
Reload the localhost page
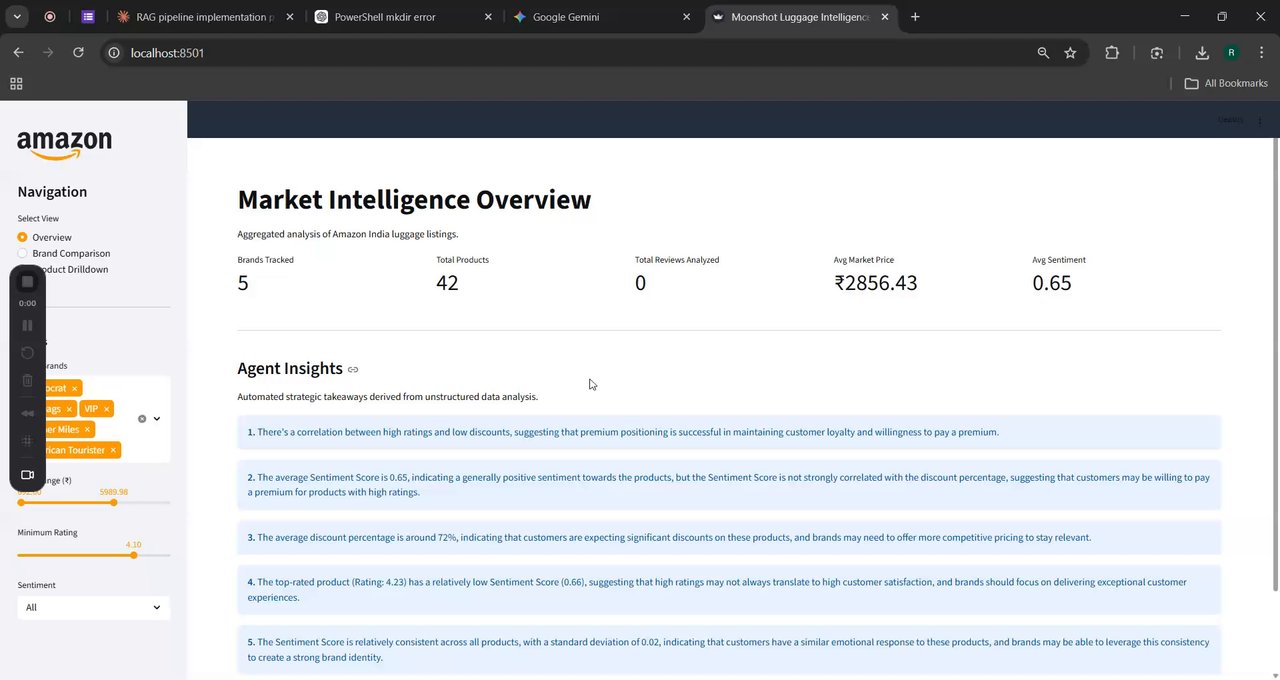pos(78,53)
